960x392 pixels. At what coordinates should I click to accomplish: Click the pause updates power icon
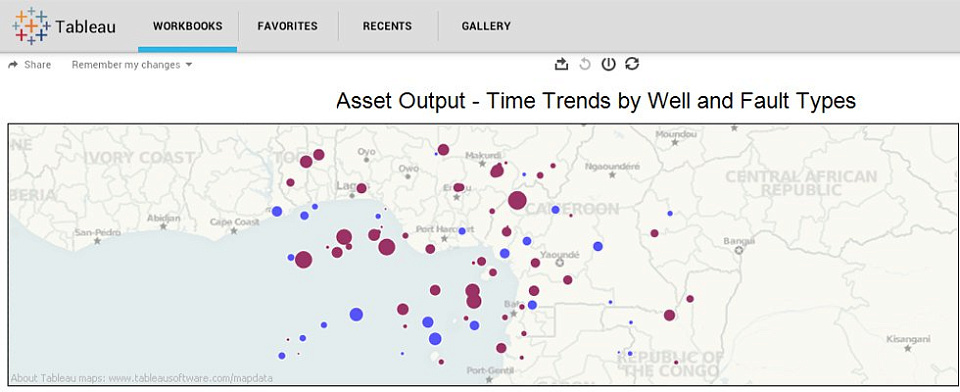pos(608,64)
